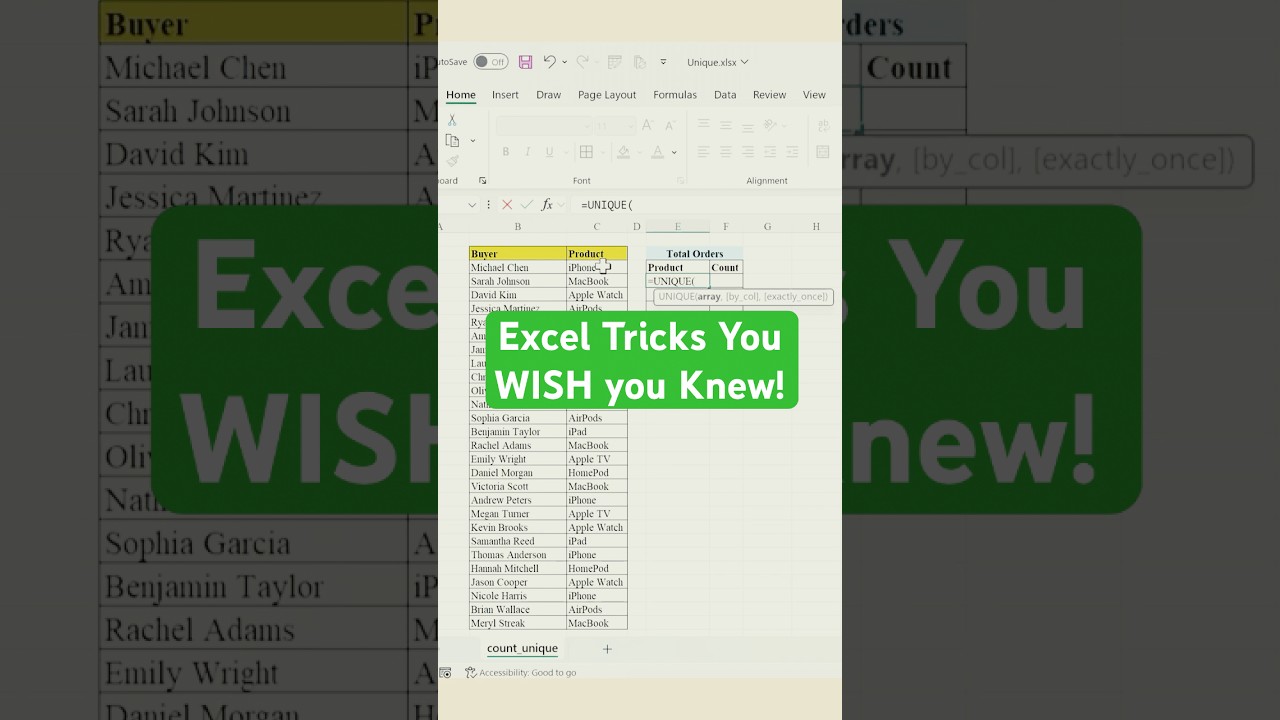The height and width of the screenshot is (720, 1280).
Task: Click the Undo arrow icon
Action: click(x=549, y=62)
